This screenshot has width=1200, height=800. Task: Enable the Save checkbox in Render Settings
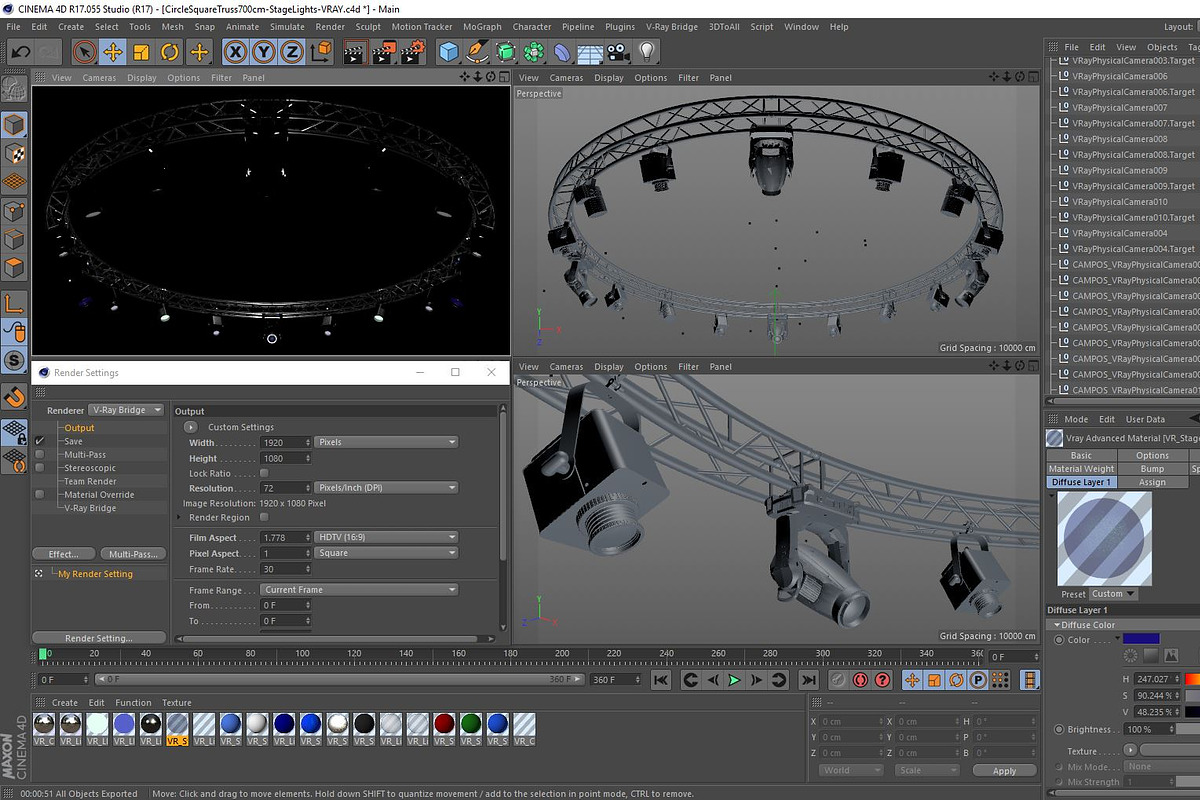40,441
